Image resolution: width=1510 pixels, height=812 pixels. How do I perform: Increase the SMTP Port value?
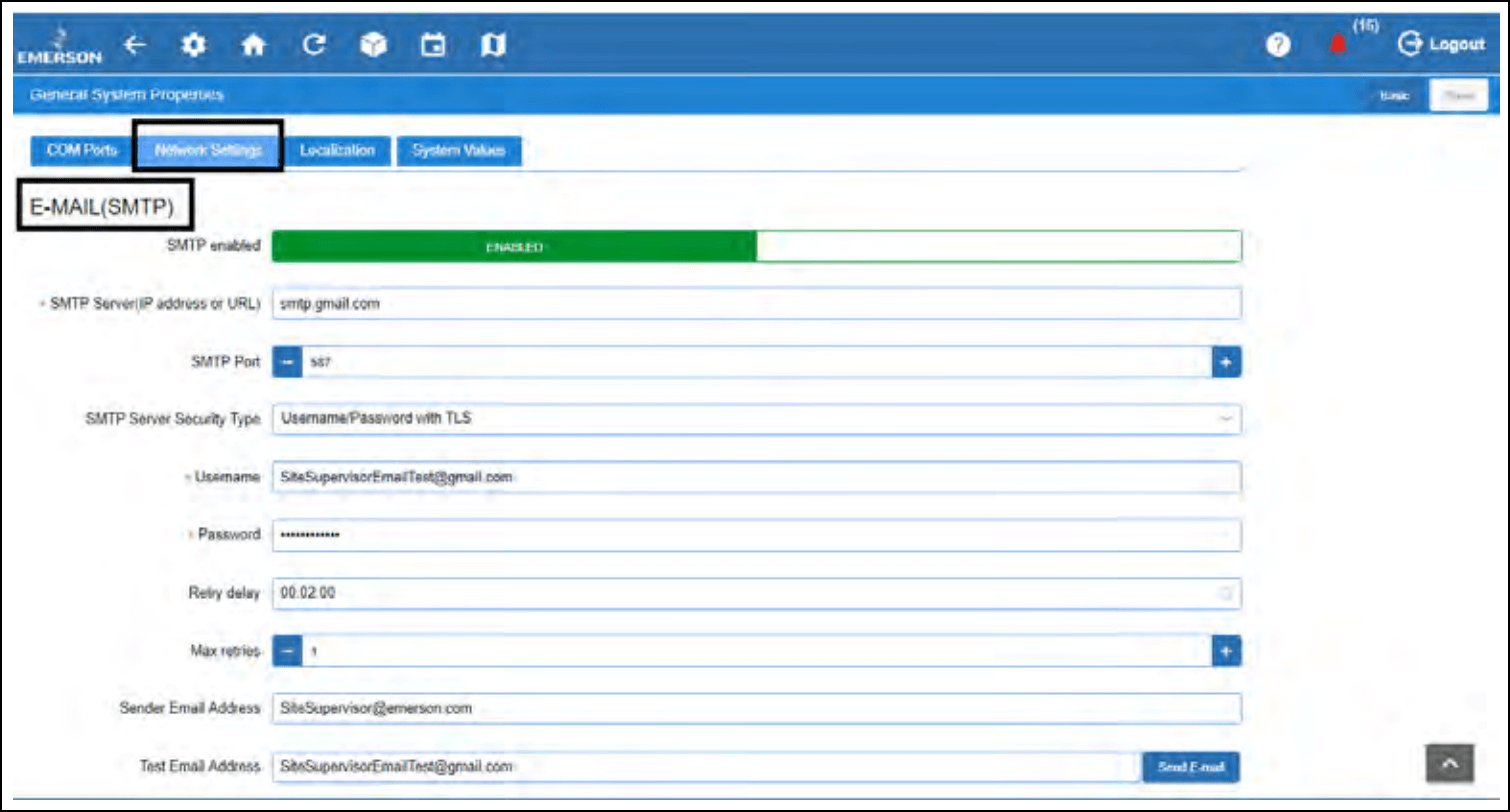(1226, 362)
